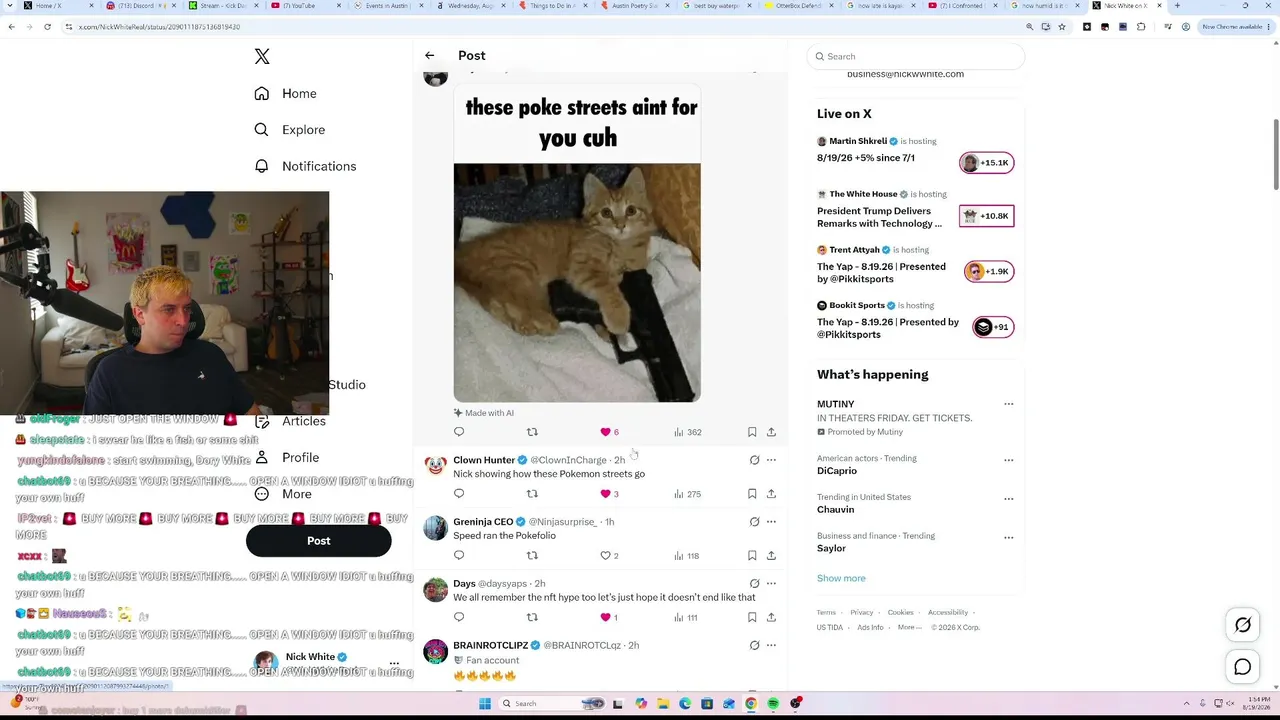Share Greninja CEO's comment
This screenshot has width=1280, height=720.
771,556
